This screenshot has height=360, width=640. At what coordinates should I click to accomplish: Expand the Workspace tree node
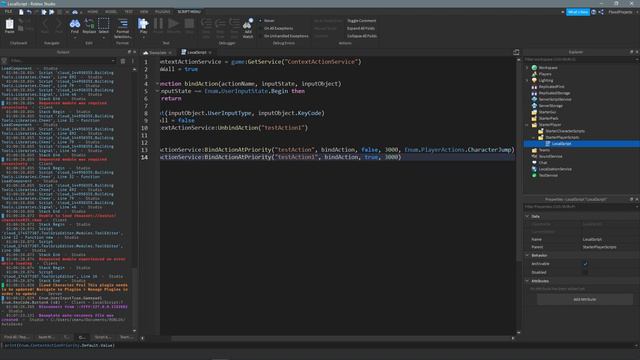coord(527,68)
